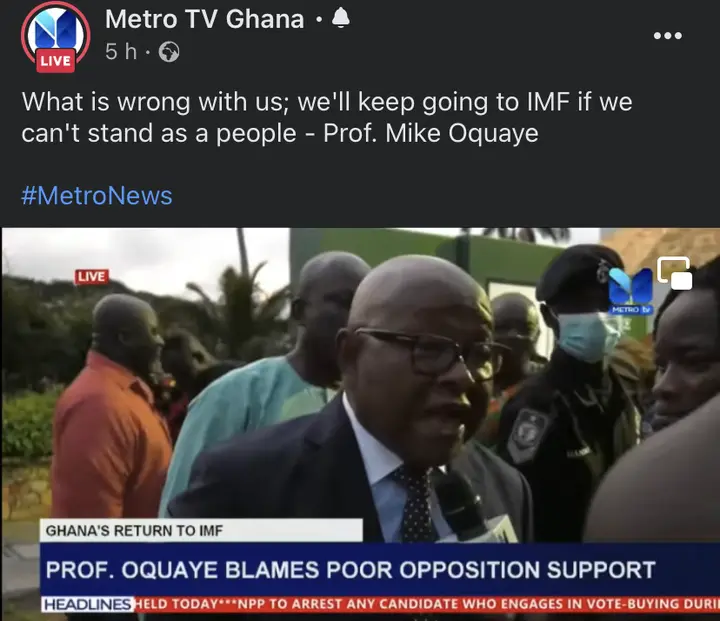Toggle the notification bell beside page name
The height and width of the screenshot is (621, 720).
point(340,19)
